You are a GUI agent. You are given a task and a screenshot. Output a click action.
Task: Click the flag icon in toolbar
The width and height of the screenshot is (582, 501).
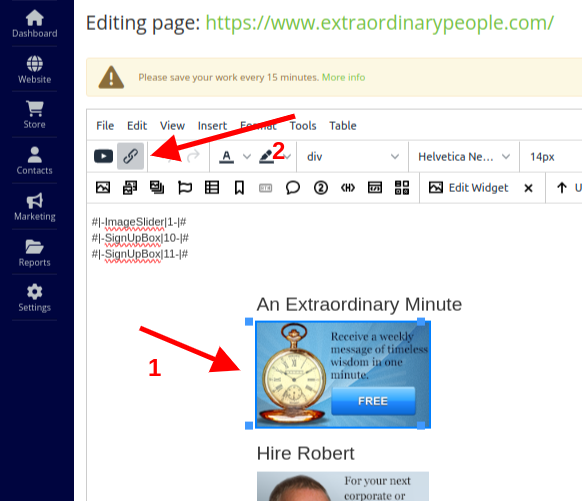tap(185, 187)
